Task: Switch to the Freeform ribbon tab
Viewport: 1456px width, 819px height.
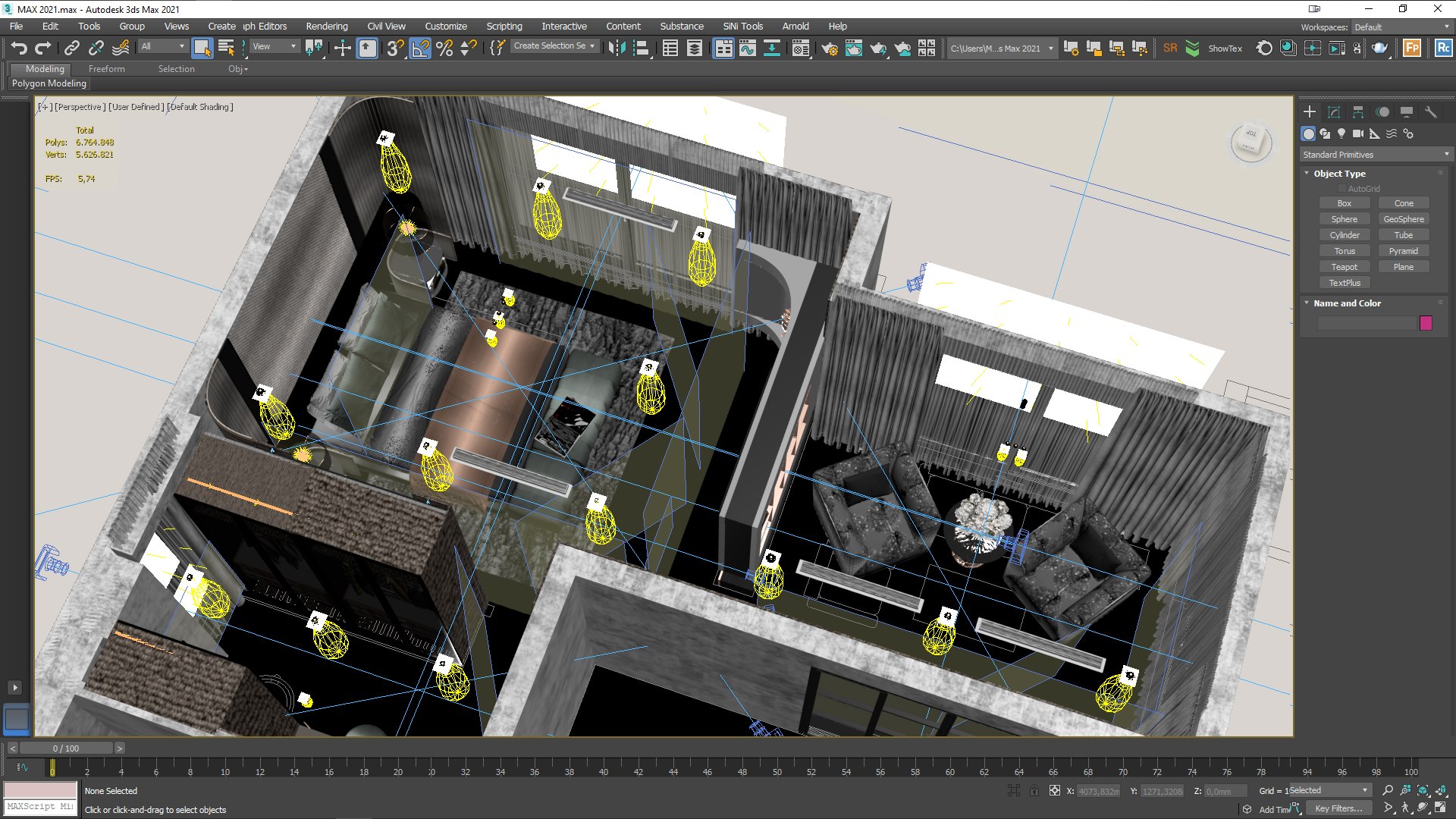Action: click(x=106, y=69)
